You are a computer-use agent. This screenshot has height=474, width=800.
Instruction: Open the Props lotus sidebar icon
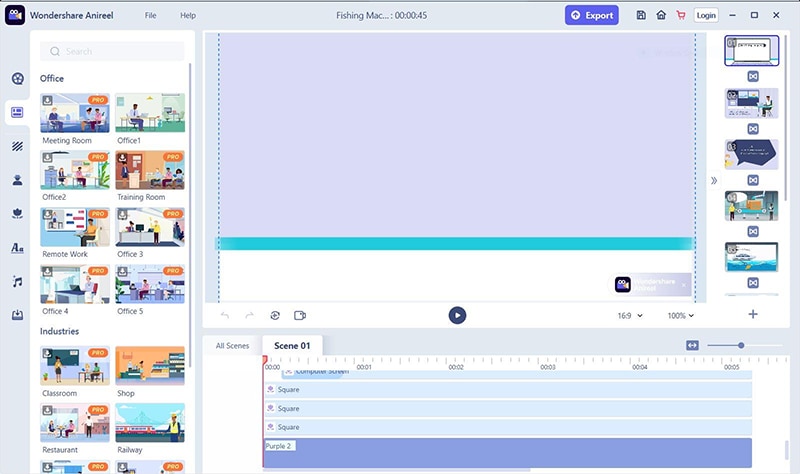coord(17,213)
